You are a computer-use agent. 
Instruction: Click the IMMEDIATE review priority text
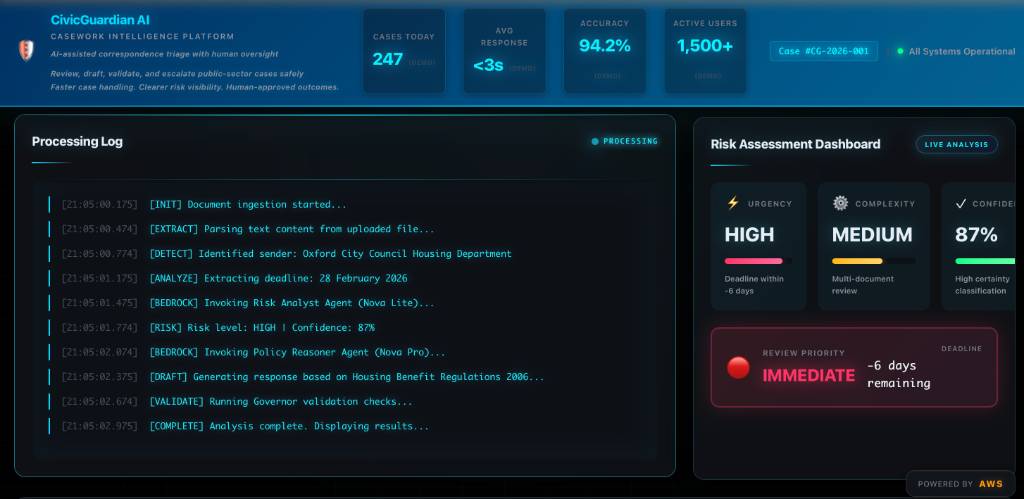point(808,376)
